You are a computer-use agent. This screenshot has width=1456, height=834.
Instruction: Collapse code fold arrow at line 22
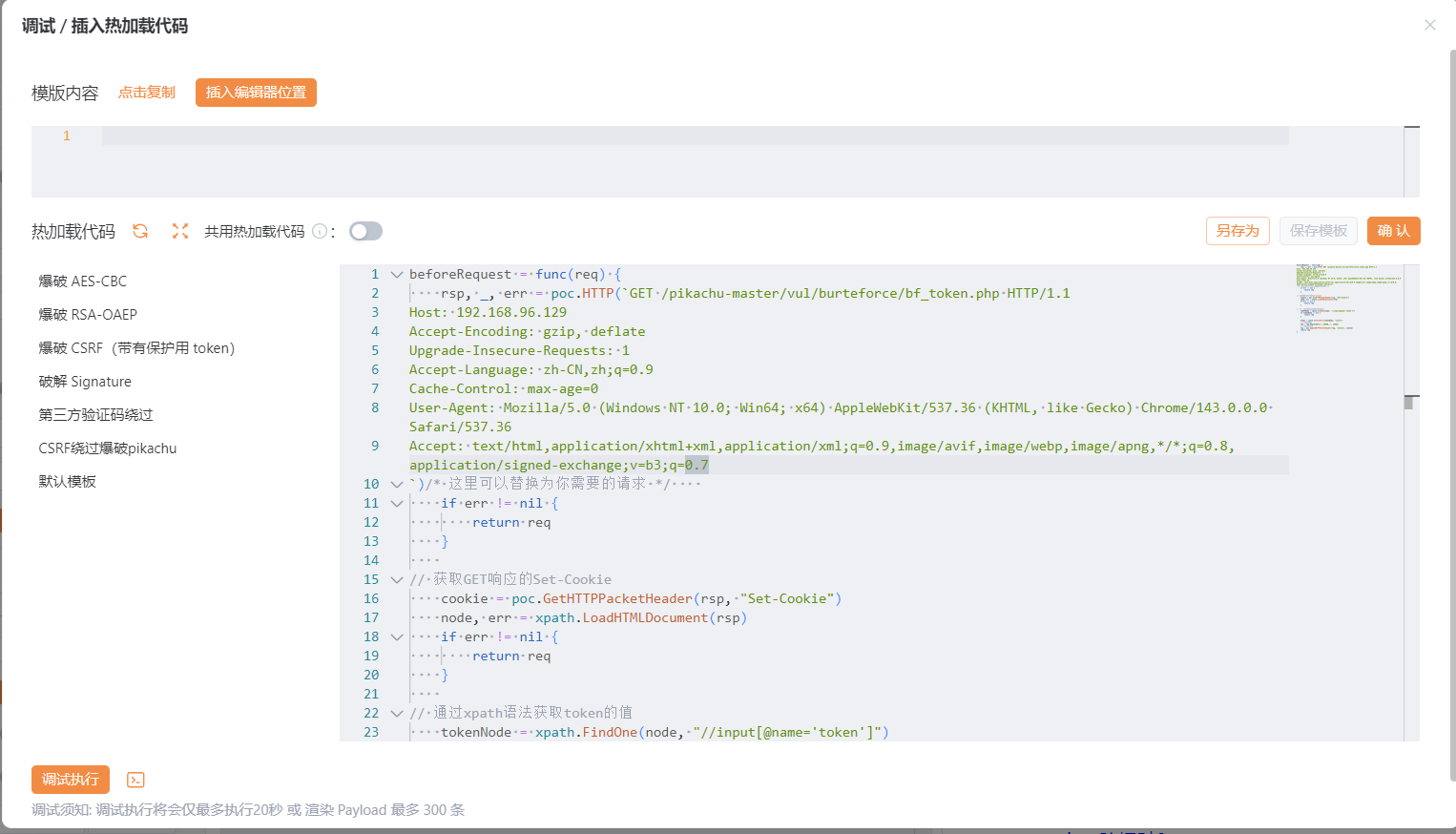(x=397, y=713)
